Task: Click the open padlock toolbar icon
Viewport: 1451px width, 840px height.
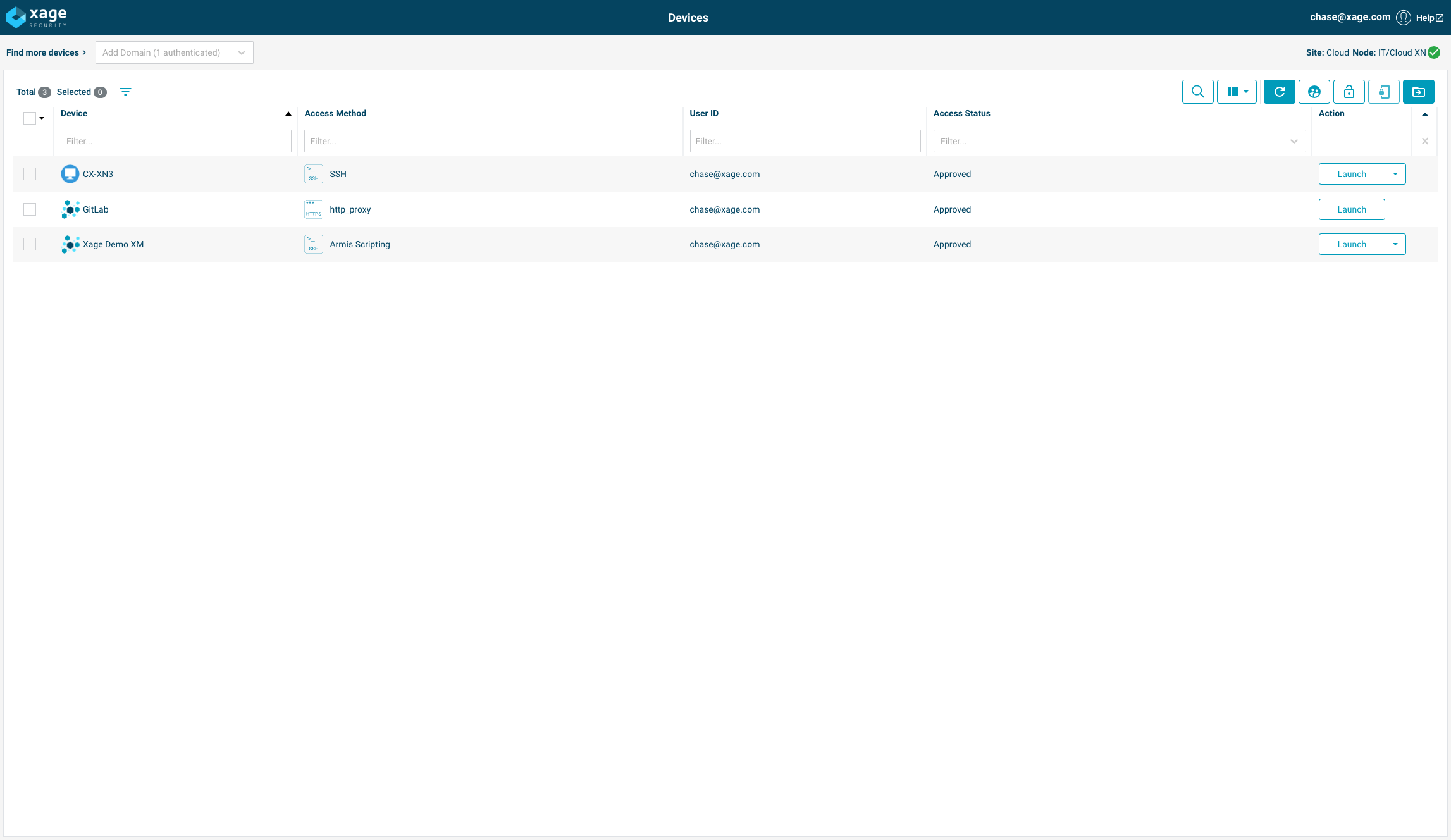Action: 1349,92
